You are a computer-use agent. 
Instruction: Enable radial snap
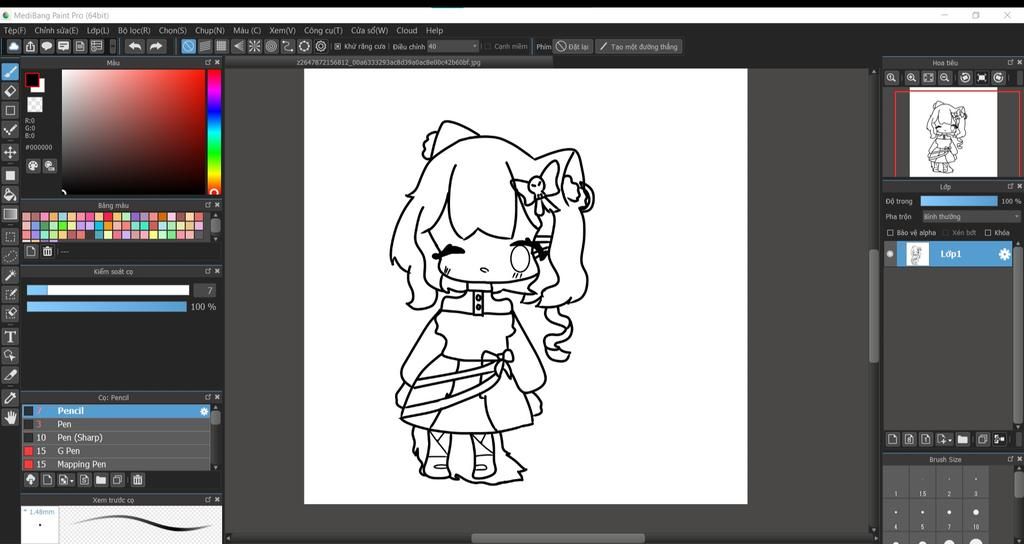255,46
